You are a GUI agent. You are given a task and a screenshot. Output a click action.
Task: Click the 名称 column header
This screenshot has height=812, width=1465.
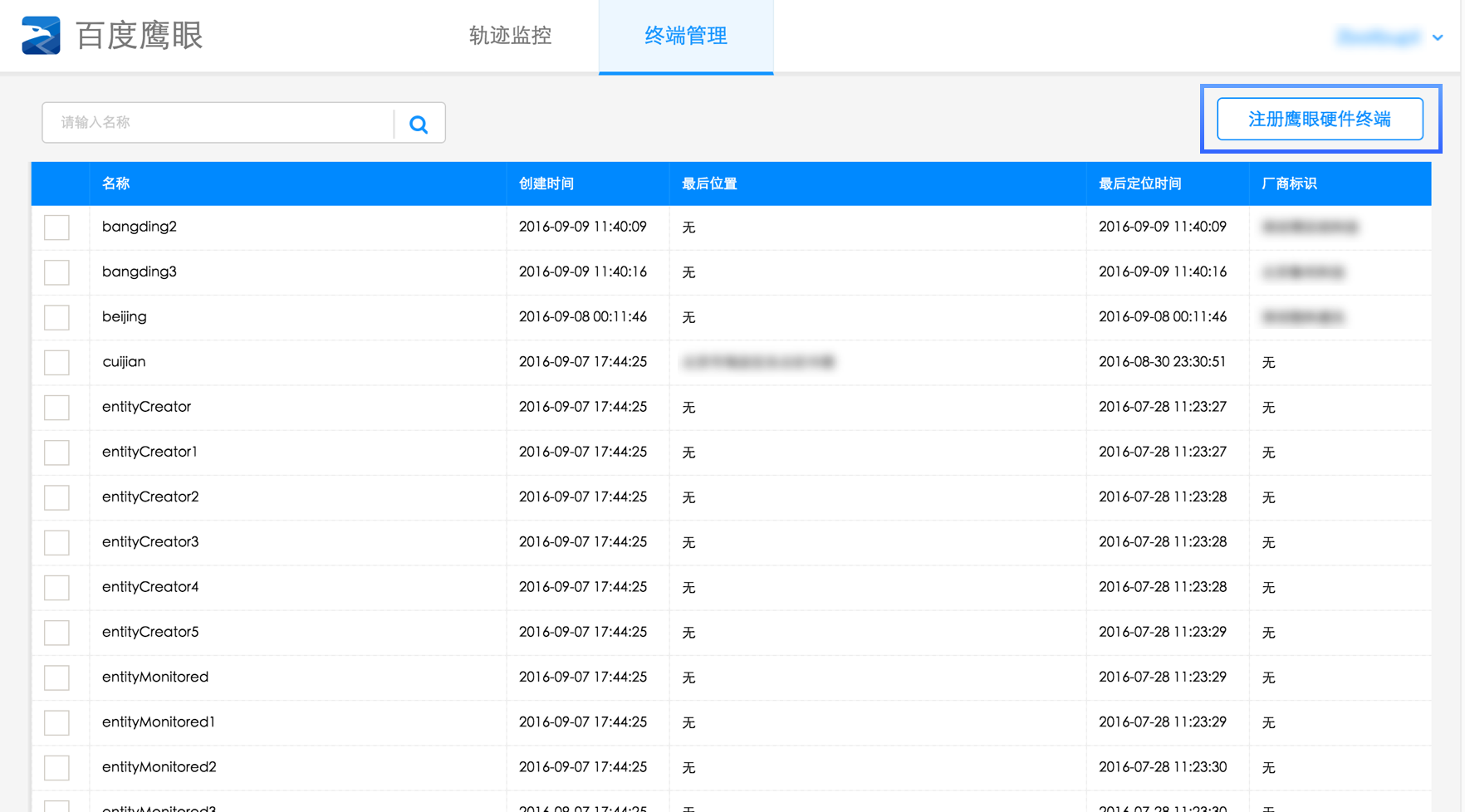[115, 183]
